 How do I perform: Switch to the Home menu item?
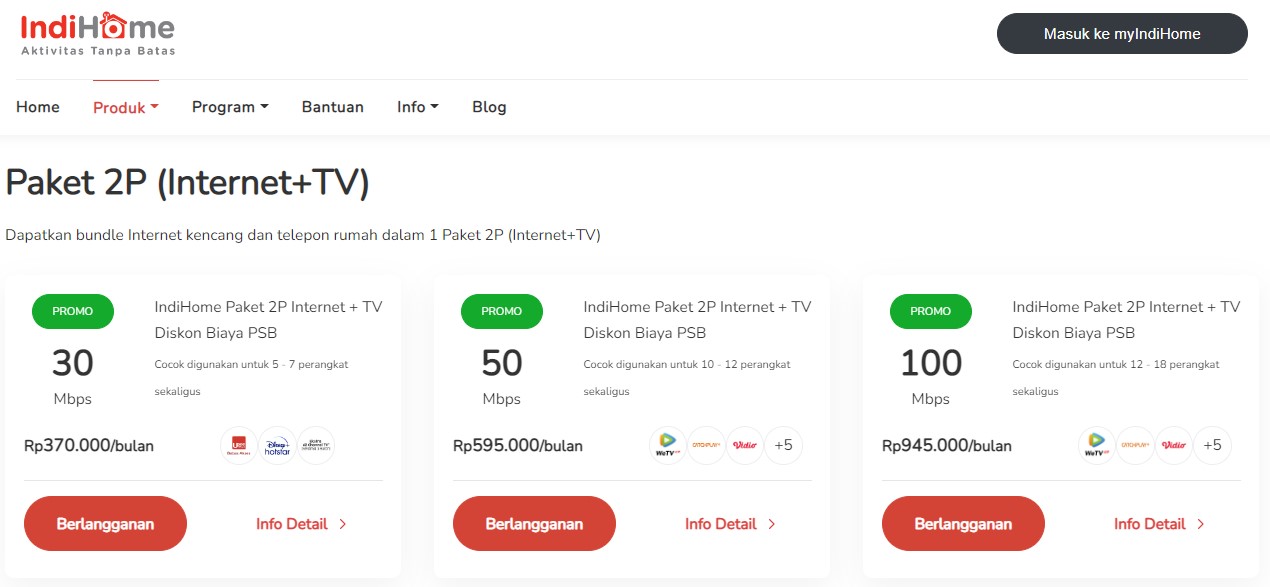coord(38,107)
